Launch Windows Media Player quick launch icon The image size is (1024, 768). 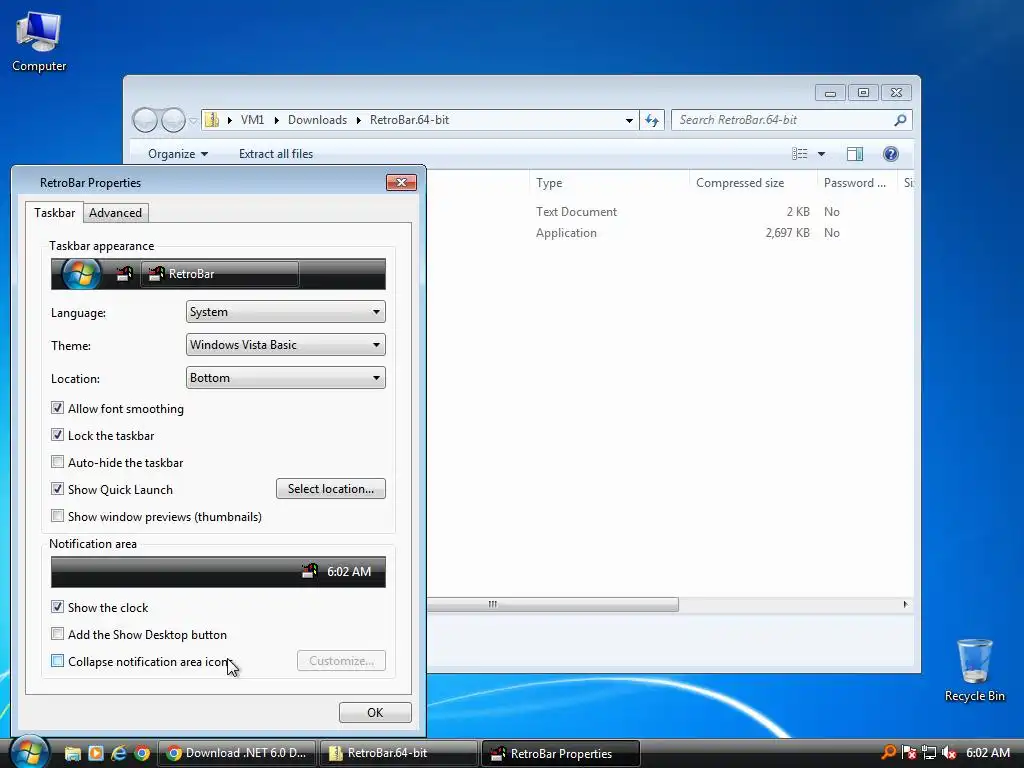(x=95, y=753)
